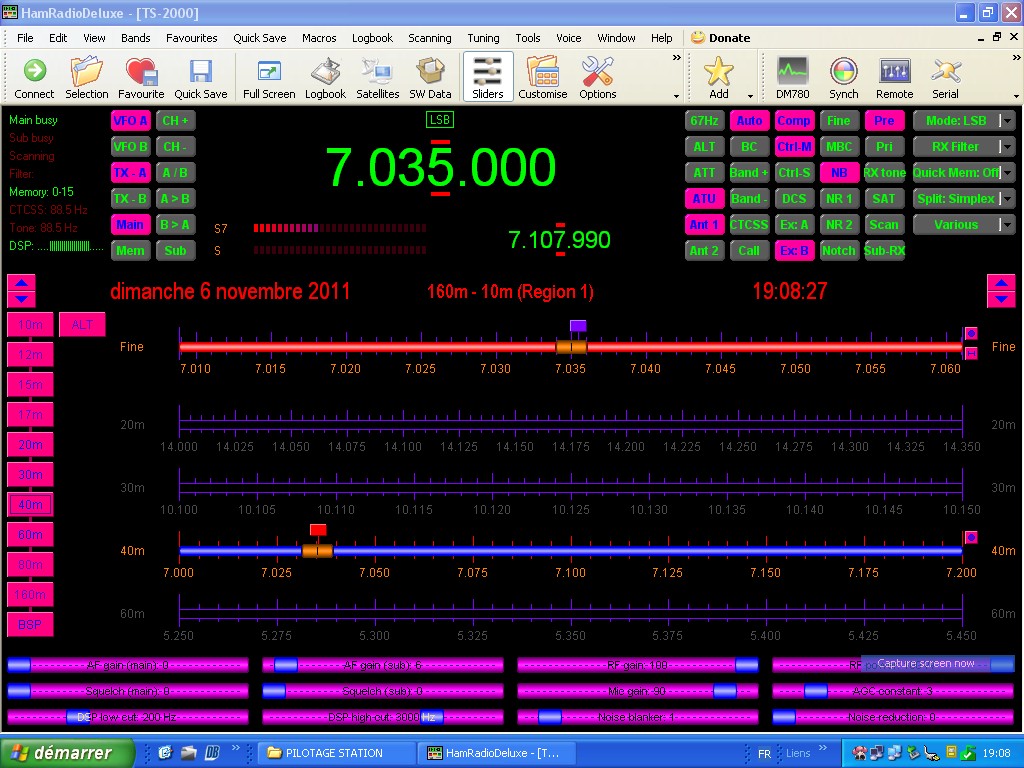
Task: Open the Customise tool
Action: point(543,78)
